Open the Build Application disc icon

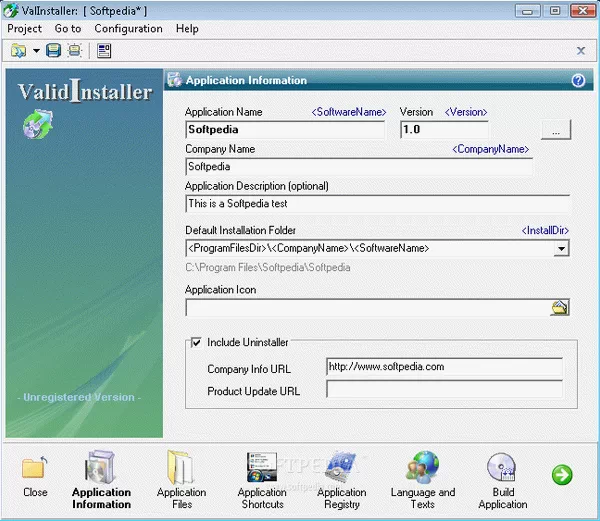pos(502,467)
